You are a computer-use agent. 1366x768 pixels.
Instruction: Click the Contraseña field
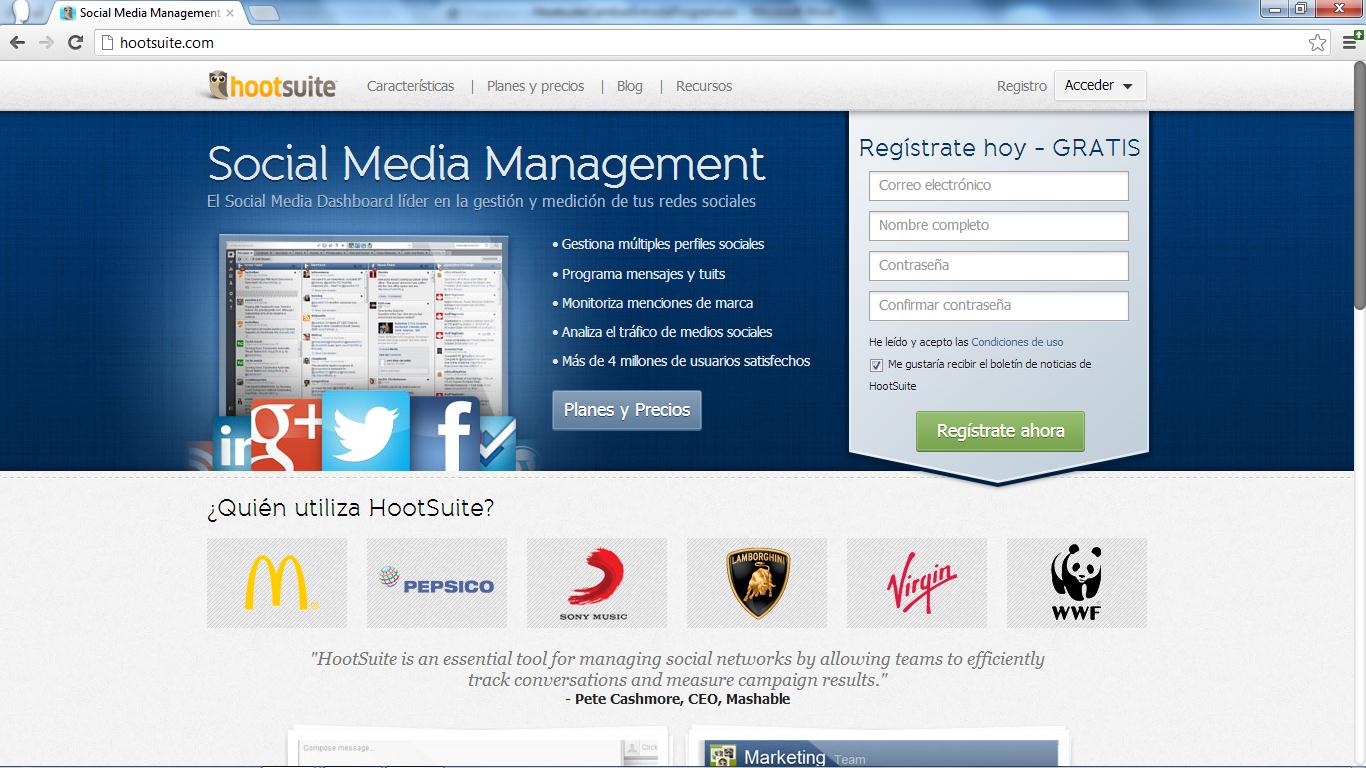(x=999, y=266)
